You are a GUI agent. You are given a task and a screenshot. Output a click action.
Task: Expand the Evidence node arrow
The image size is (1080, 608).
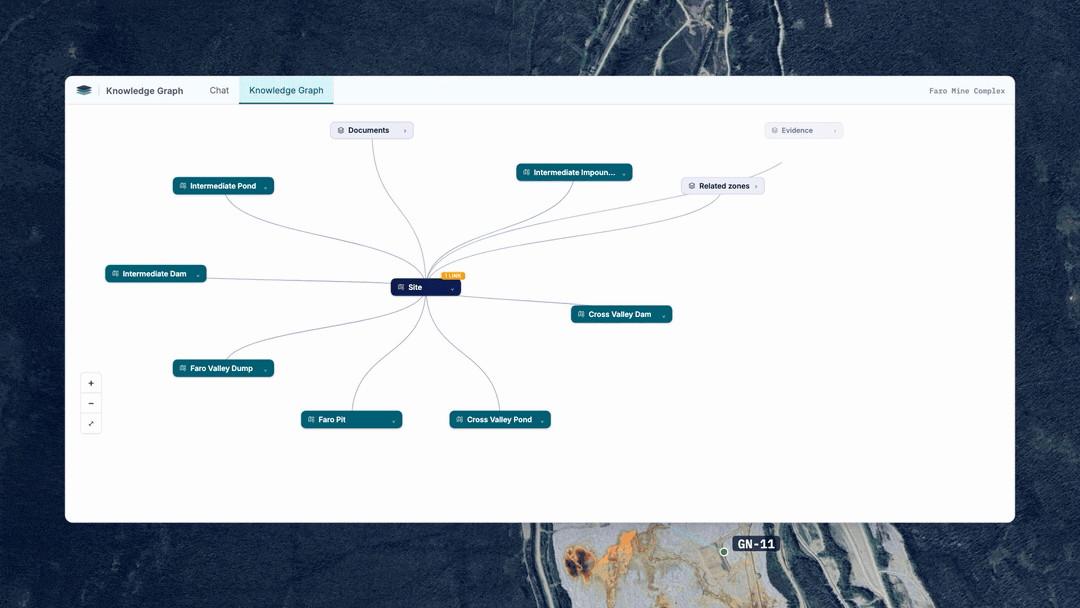point(835,131)
